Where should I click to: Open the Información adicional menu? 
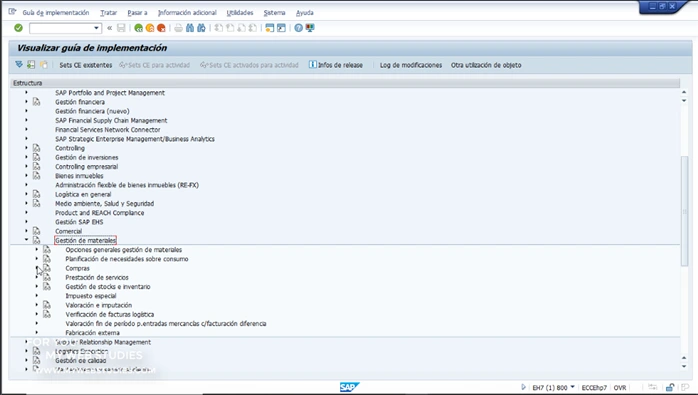(x=187, y=12)
